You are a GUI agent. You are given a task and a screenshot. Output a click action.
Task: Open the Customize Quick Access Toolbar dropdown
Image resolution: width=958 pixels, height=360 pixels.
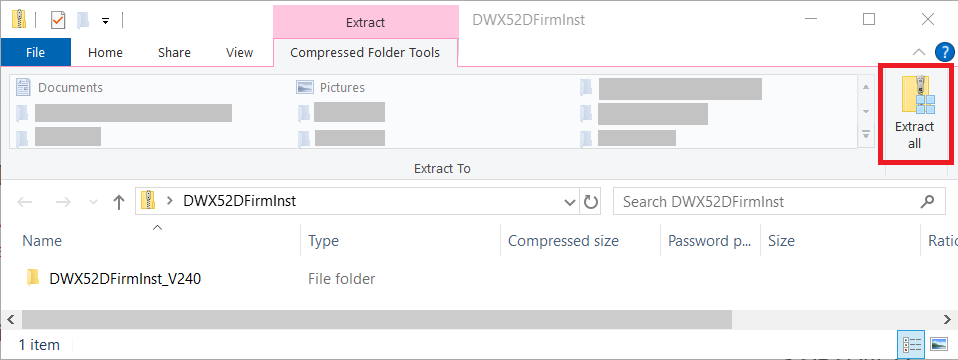tap(105, 21)
